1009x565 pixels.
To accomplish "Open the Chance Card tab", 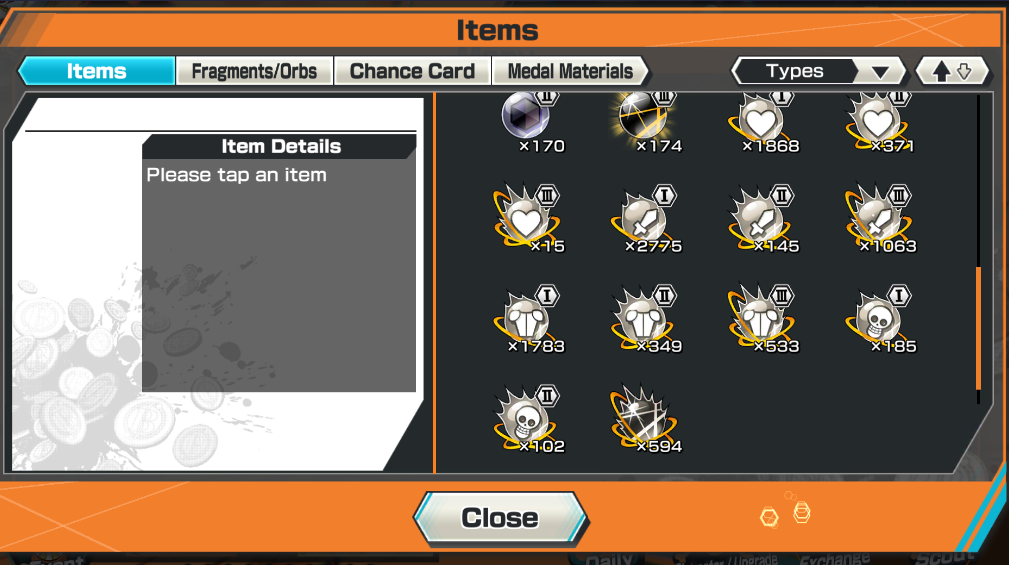I will (412, 71).
